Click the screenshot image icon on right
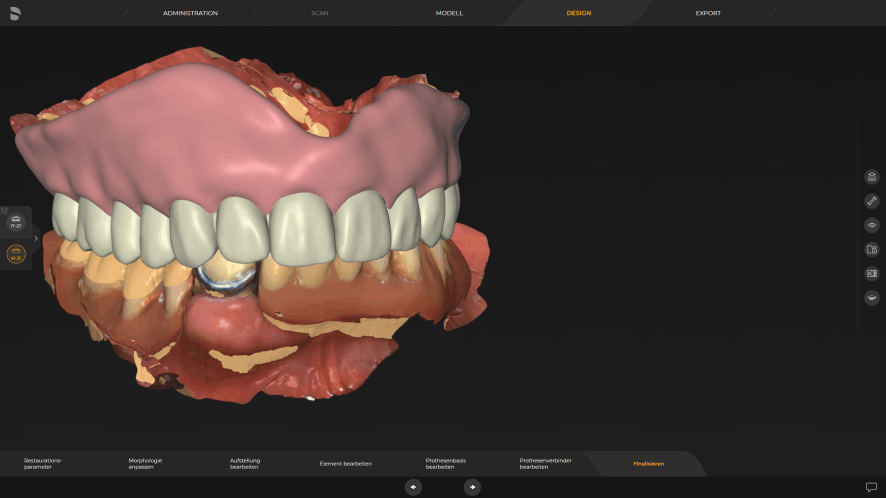 point(871,273)
